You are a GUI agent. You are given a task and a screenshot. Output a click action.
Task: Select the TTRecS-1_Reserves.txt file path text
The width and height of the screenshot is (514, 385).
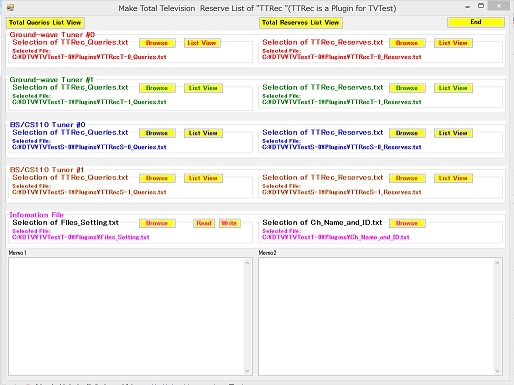pos(342,192)
